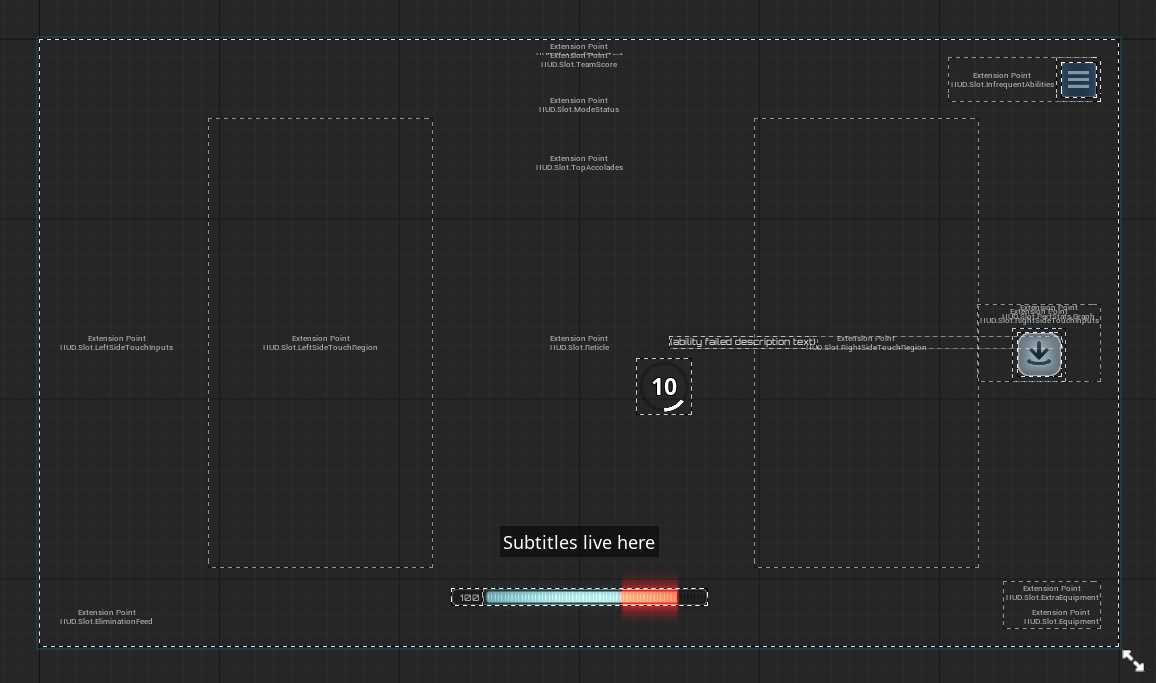Click the hamburger menu icon
This screenshot has width=1156, height=683.
(1078, 79)
